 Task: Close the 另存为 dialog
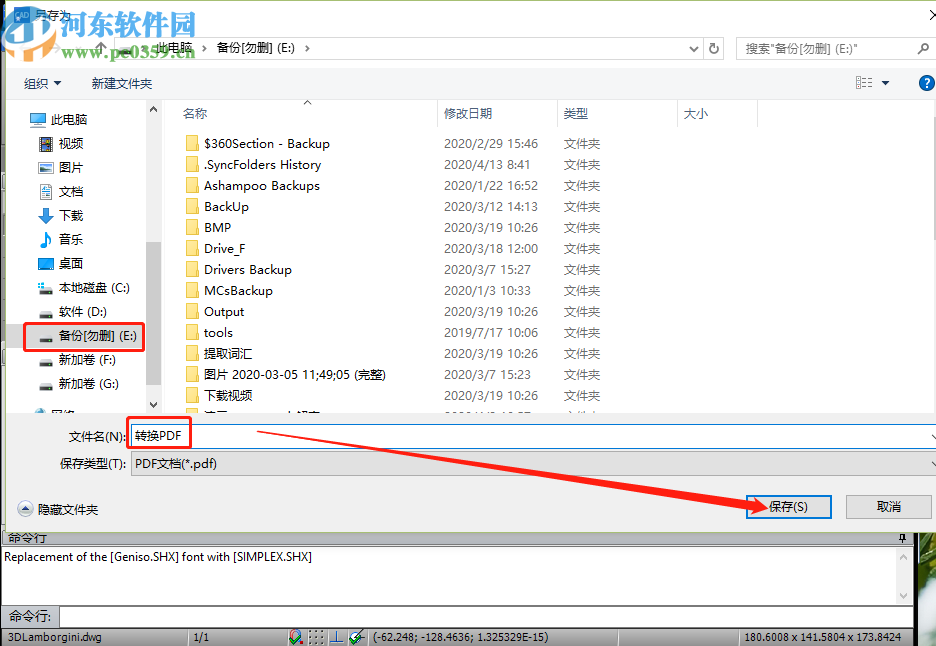coord(932,14)
